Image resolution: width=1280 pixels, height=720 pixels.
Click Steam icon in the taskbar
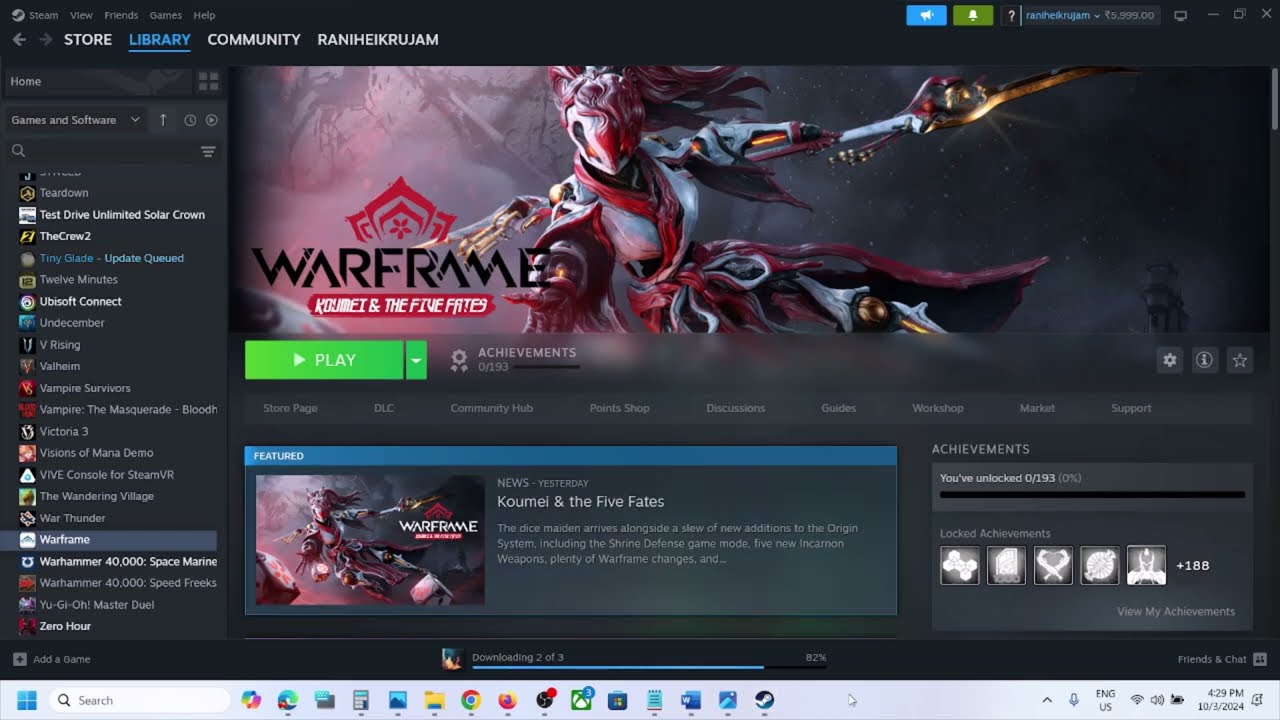tap(764, 700)
